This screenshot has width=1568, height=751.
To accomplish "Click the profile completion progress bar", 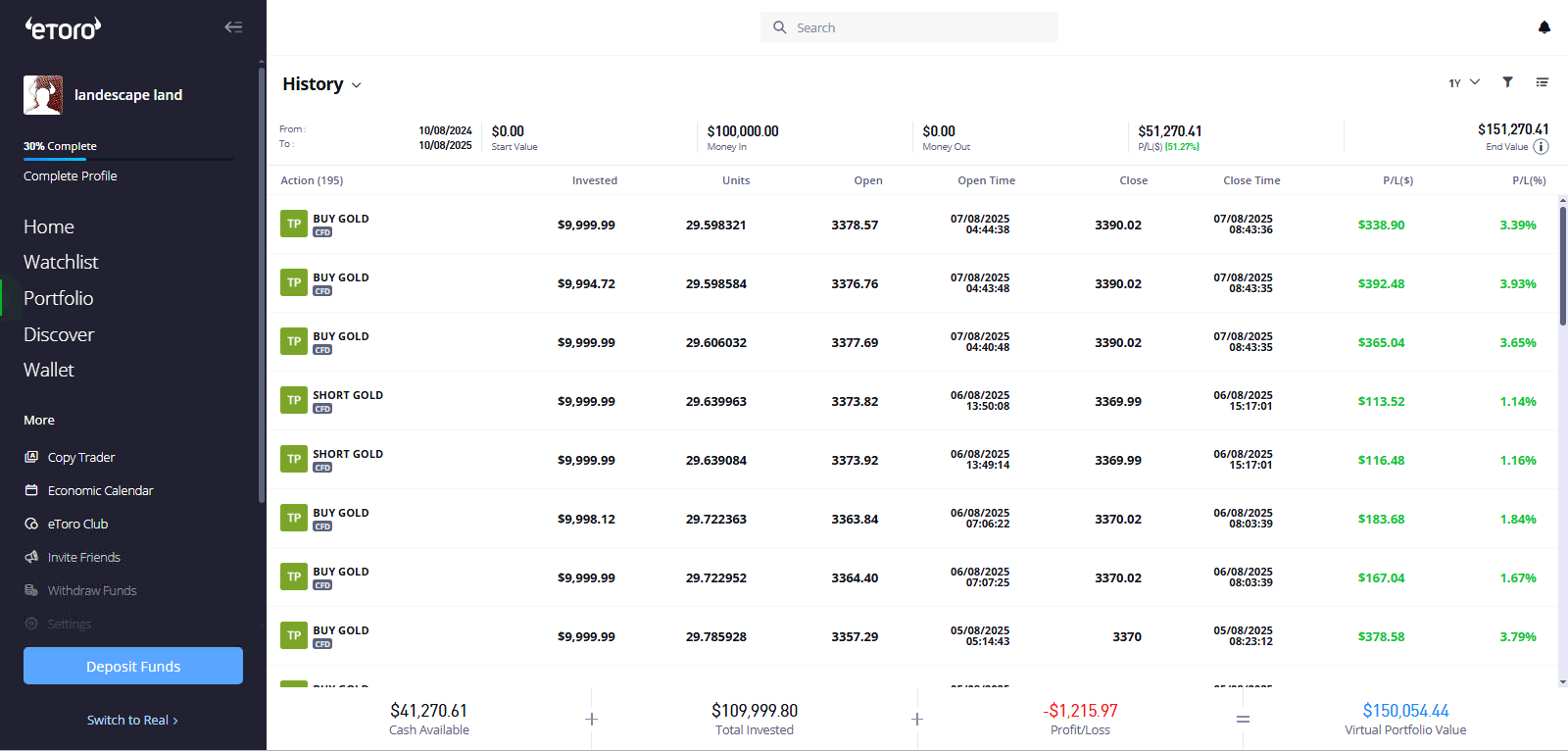I will click(x=128, y=159).
